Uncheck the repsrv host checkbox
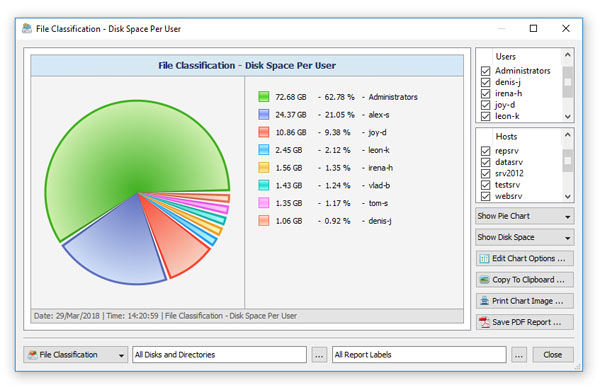 pyautogui.click(x=486, y=151)
